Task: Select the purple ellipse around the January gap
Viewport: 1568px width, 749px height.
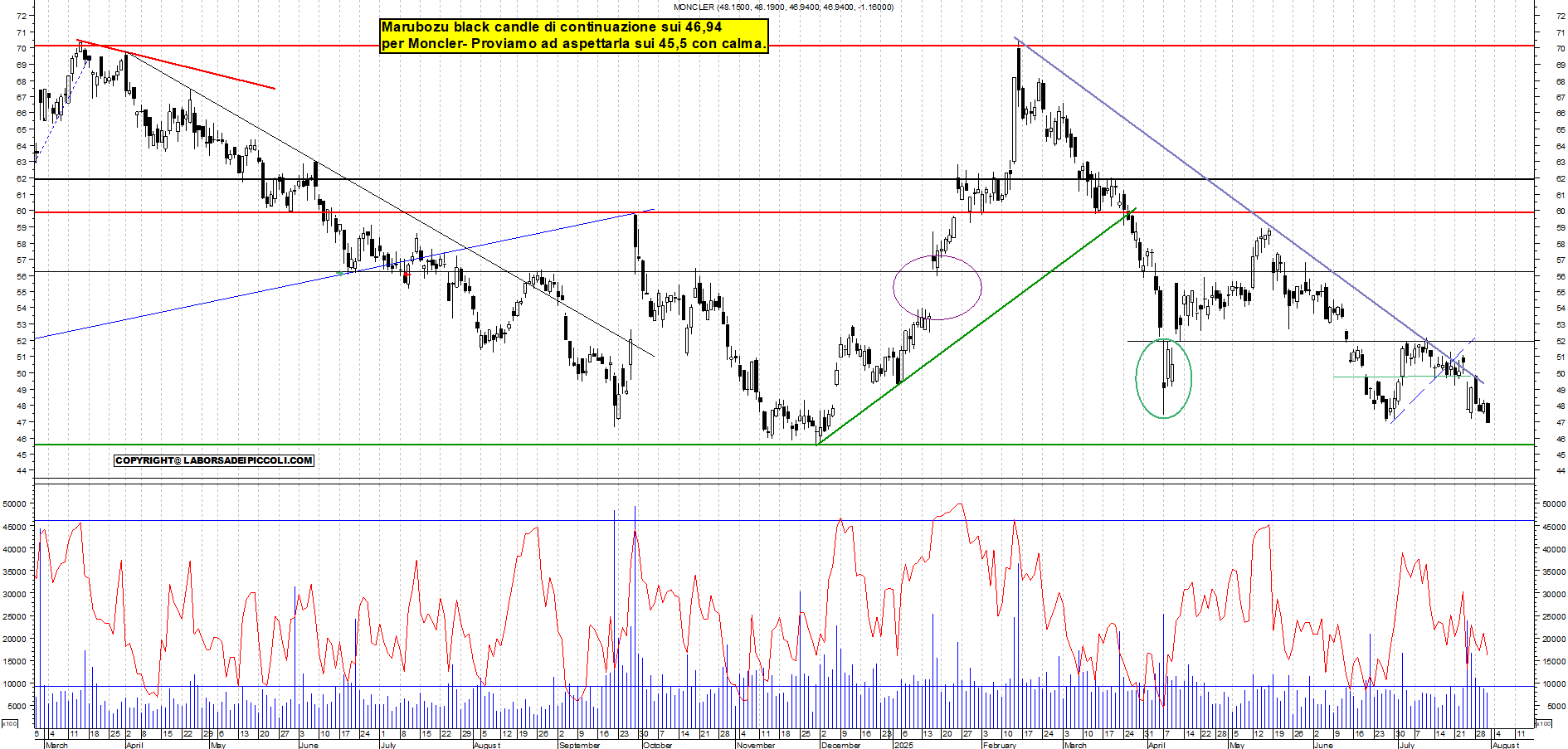Action: click(937, 287)
